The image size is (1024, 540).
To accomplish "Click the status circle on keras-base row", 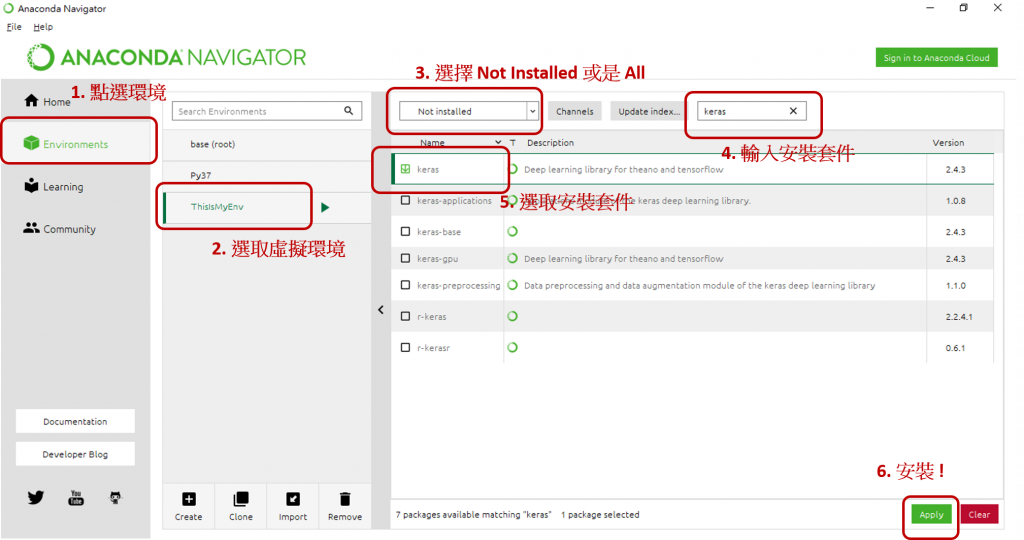I will pos(513,231).
